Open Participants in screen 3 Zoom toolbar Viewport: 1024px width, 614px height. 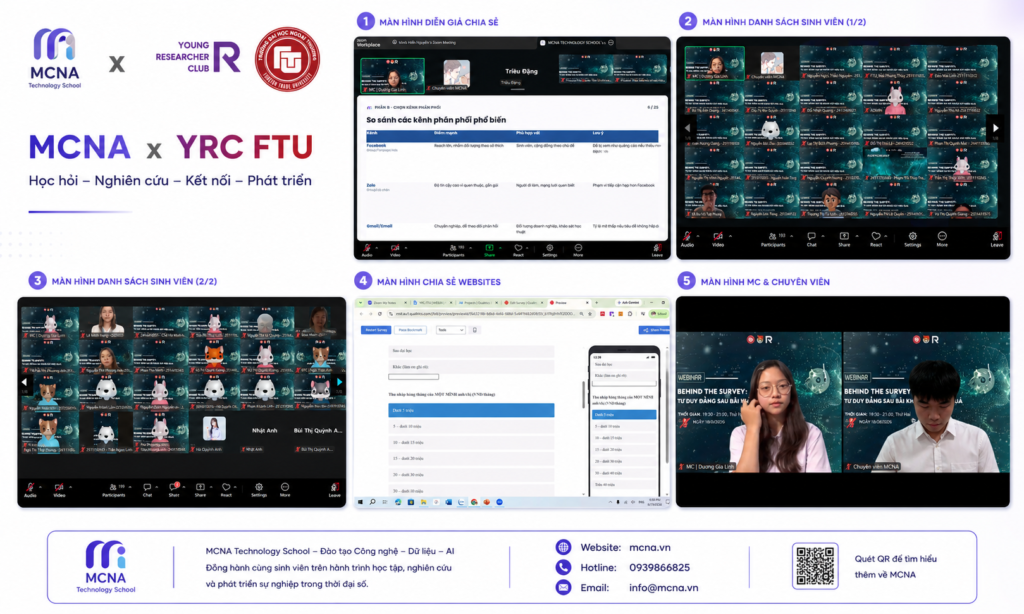(114, 490)
